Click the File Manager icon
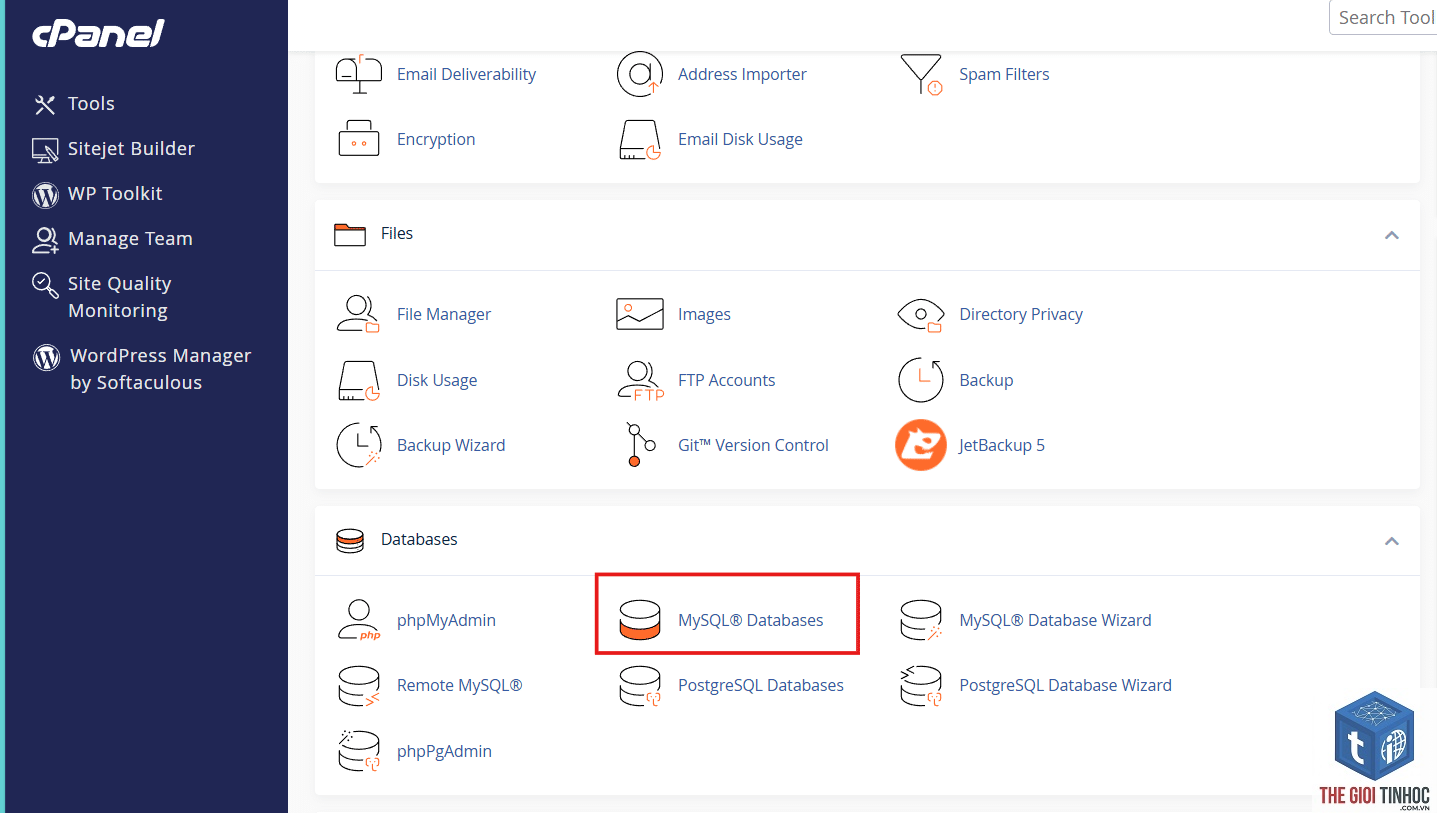 pyautogui.click(x=359, y=314)
